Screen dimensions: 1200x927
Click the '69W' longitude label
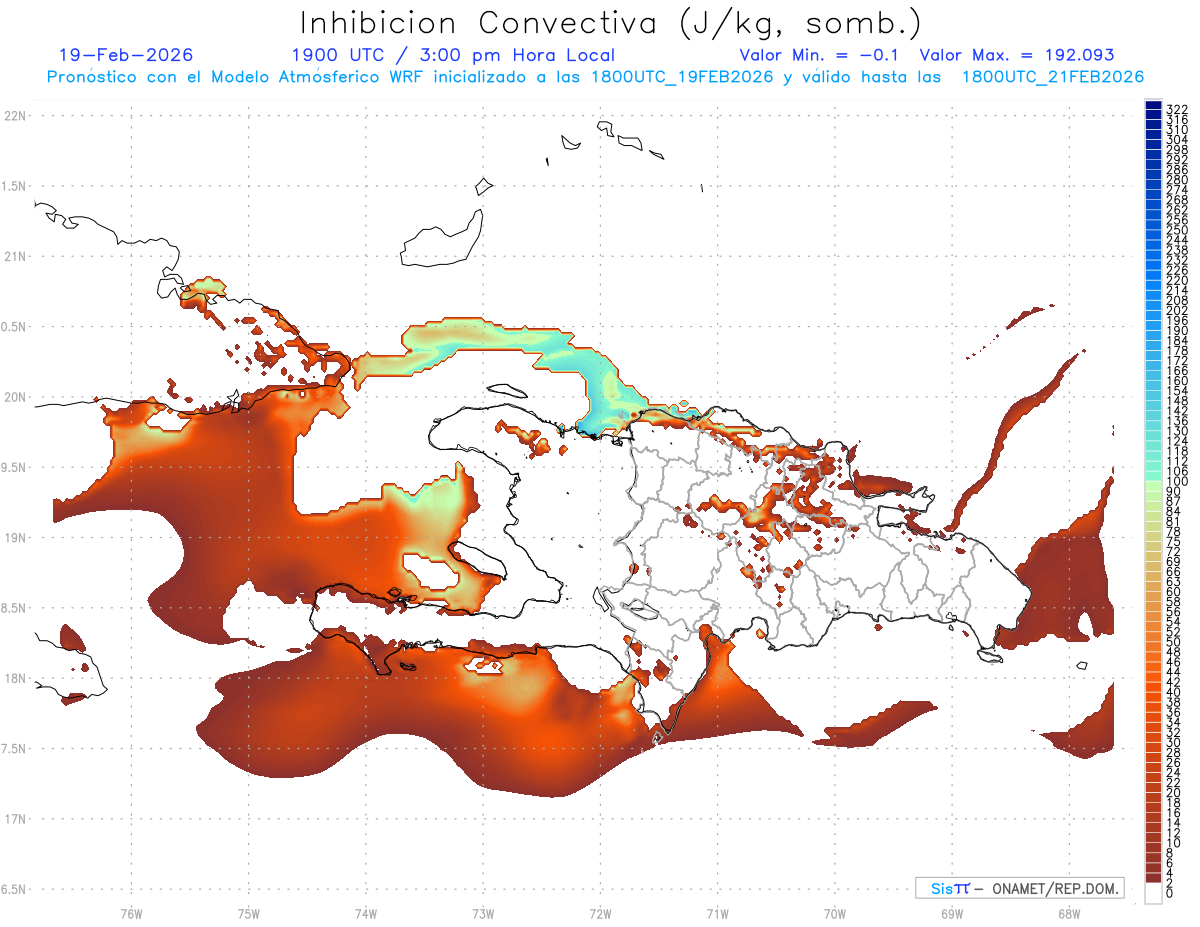coord(952,913)
